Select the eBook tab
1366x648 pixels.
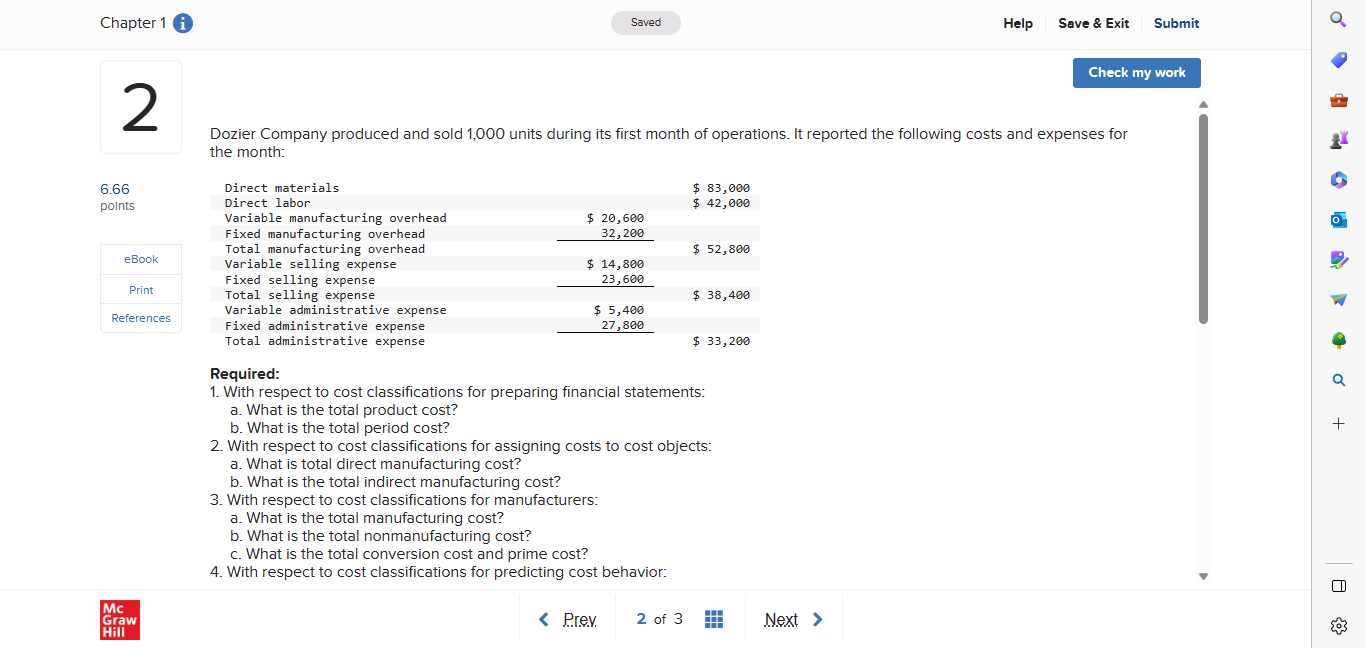[140, 258]
